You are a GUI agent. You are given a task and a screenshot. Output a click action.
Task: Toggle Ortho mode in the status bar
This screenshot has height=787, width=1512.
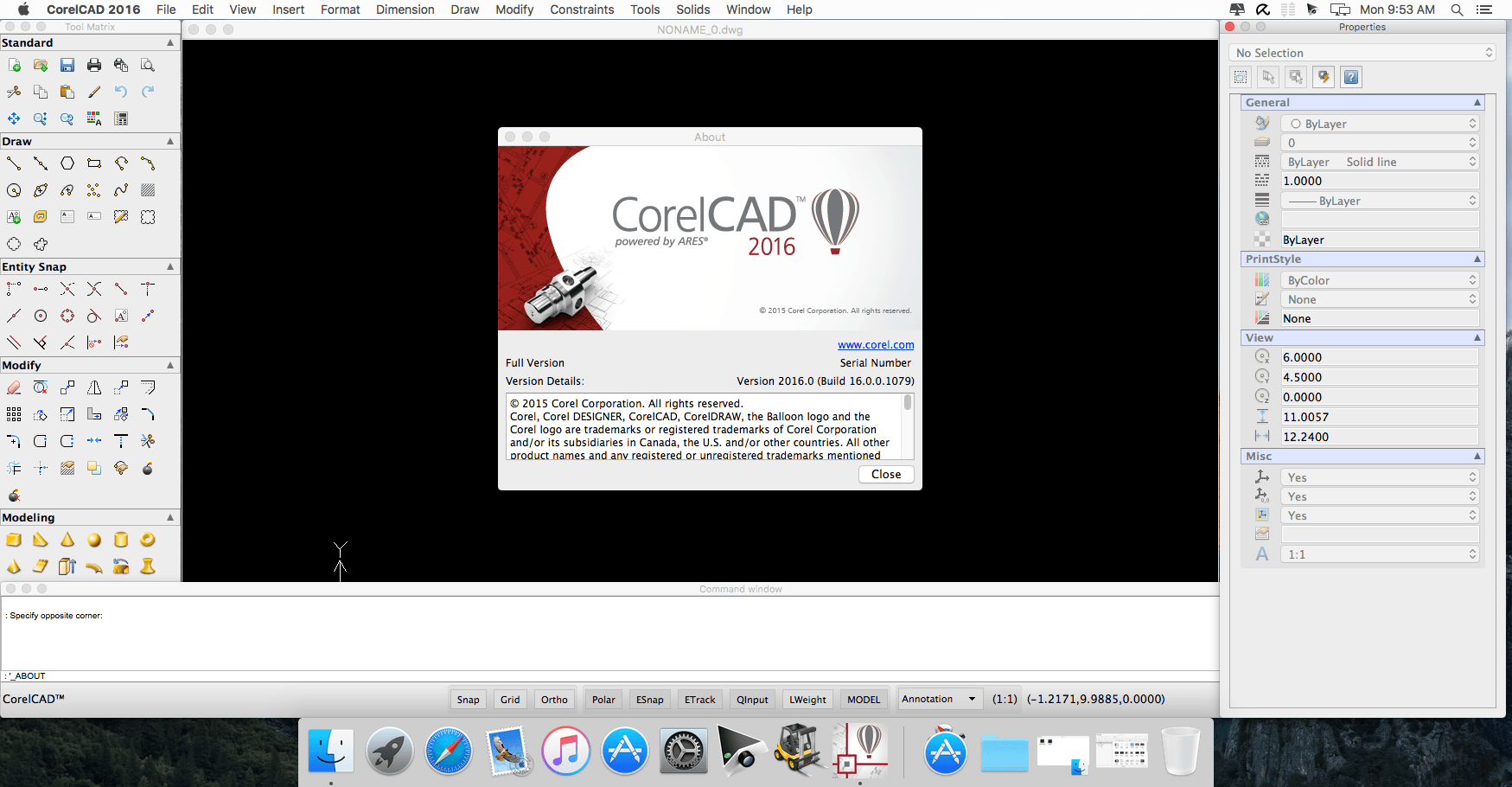click(554, 700)
